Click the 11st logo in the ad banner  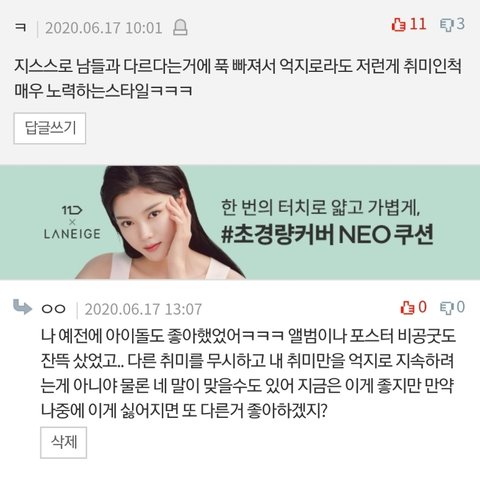[72, 210]
